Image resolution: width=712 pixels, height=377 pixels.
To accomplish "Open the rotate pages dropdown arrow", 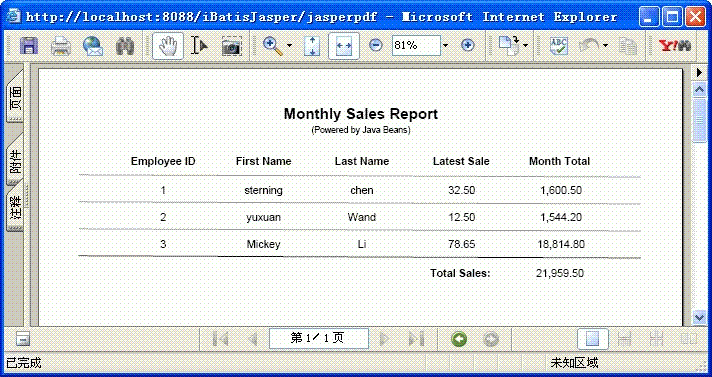I will click(525, 45).
